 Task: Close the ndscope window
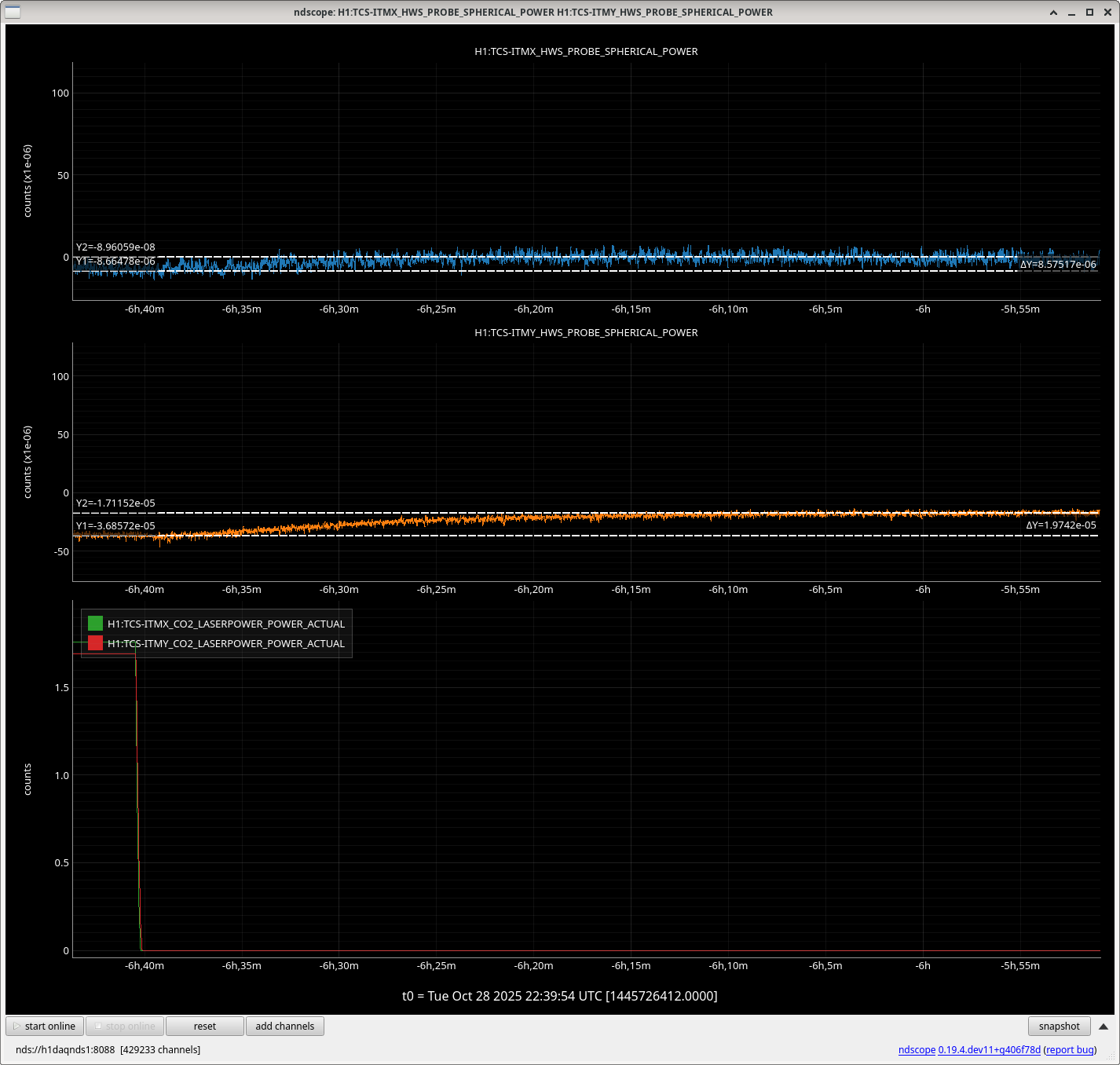click(1107, 12)
